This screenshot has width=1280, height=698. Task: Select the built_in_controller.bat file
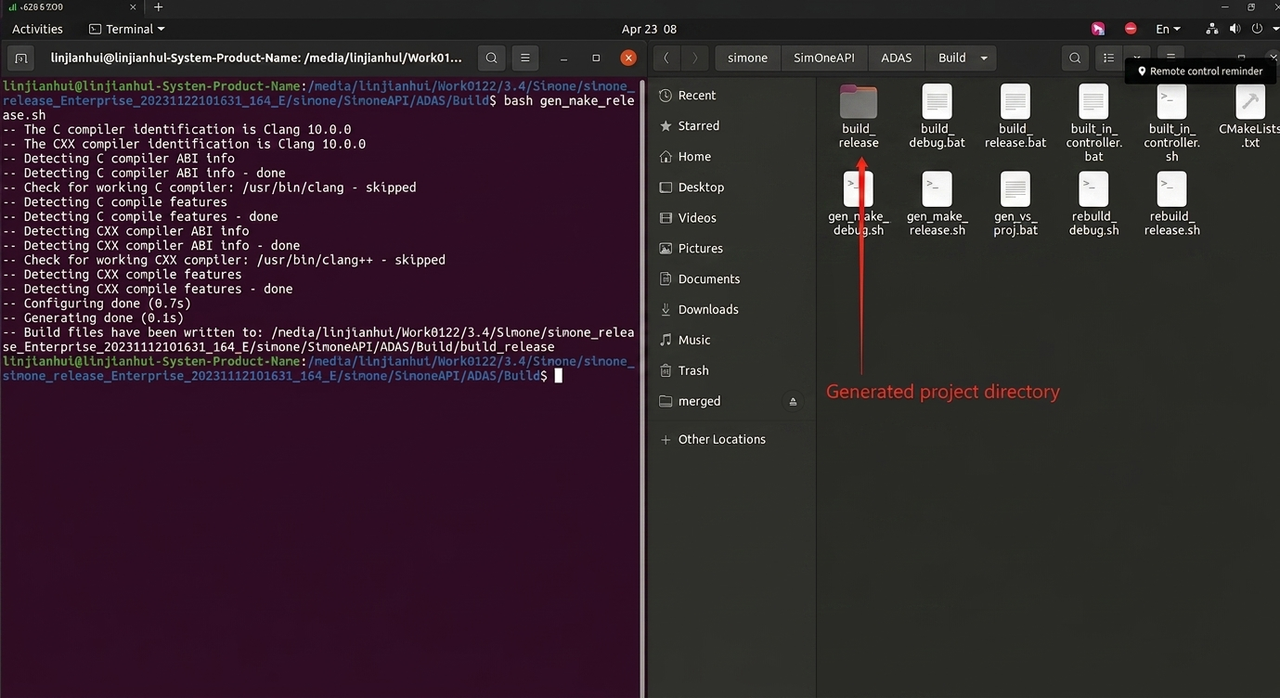pyautogui.click(x=1093, y=124)
